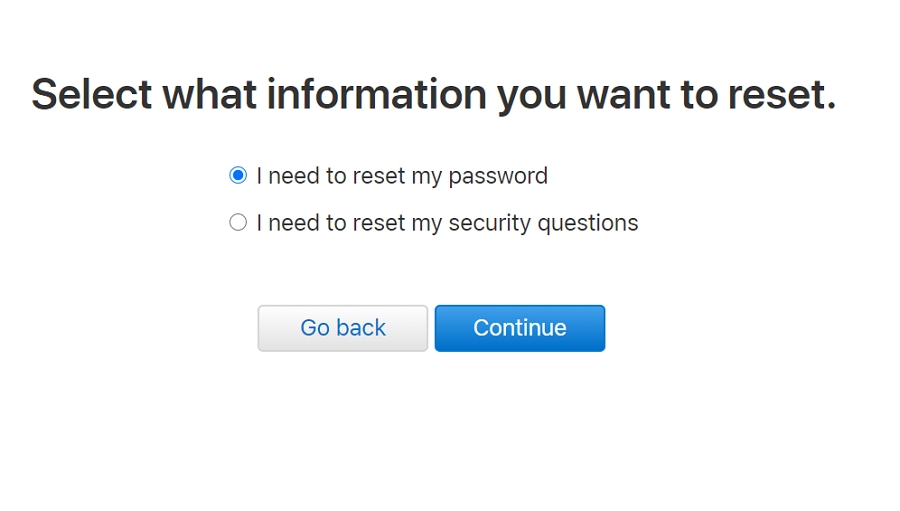Click the Go back button

[343, 328]
